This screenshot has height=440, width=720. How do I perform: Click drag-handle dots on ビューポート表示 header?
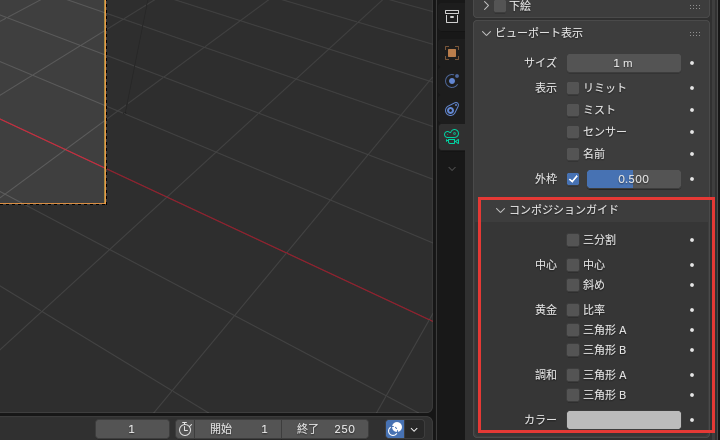pos(695,34)
